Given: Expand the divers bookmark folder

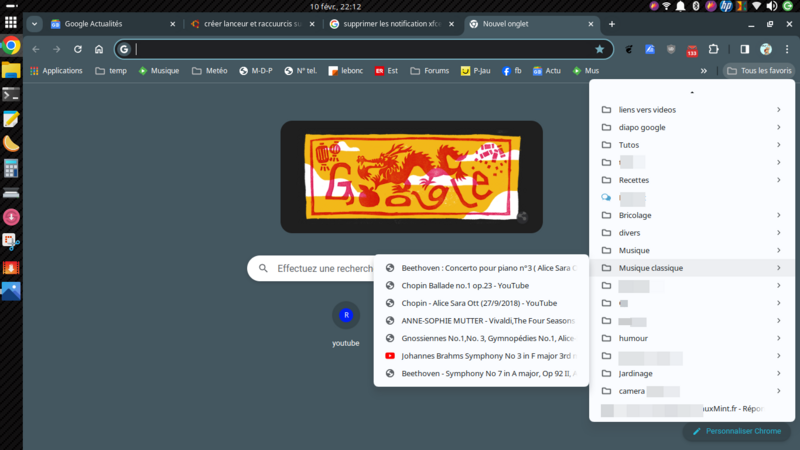Looking at the screenshot, I should (692, 233).
